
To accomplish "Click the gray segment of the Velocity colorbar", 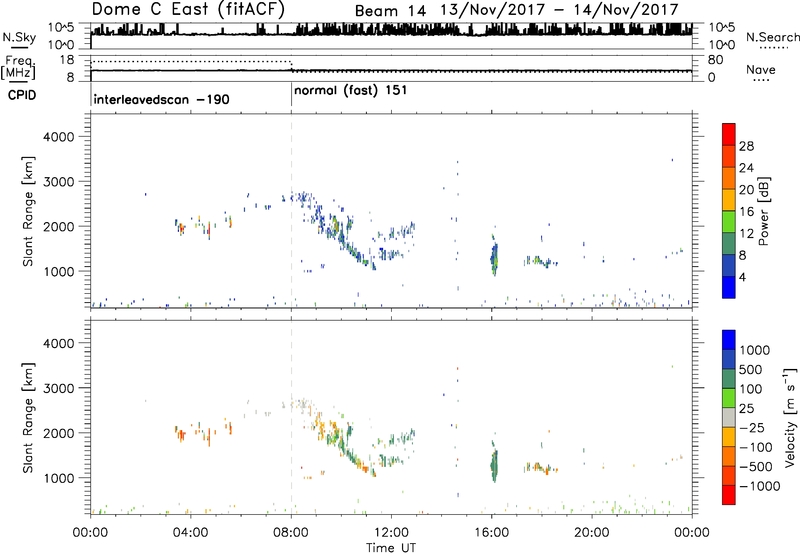I will (x=729, y=418).
